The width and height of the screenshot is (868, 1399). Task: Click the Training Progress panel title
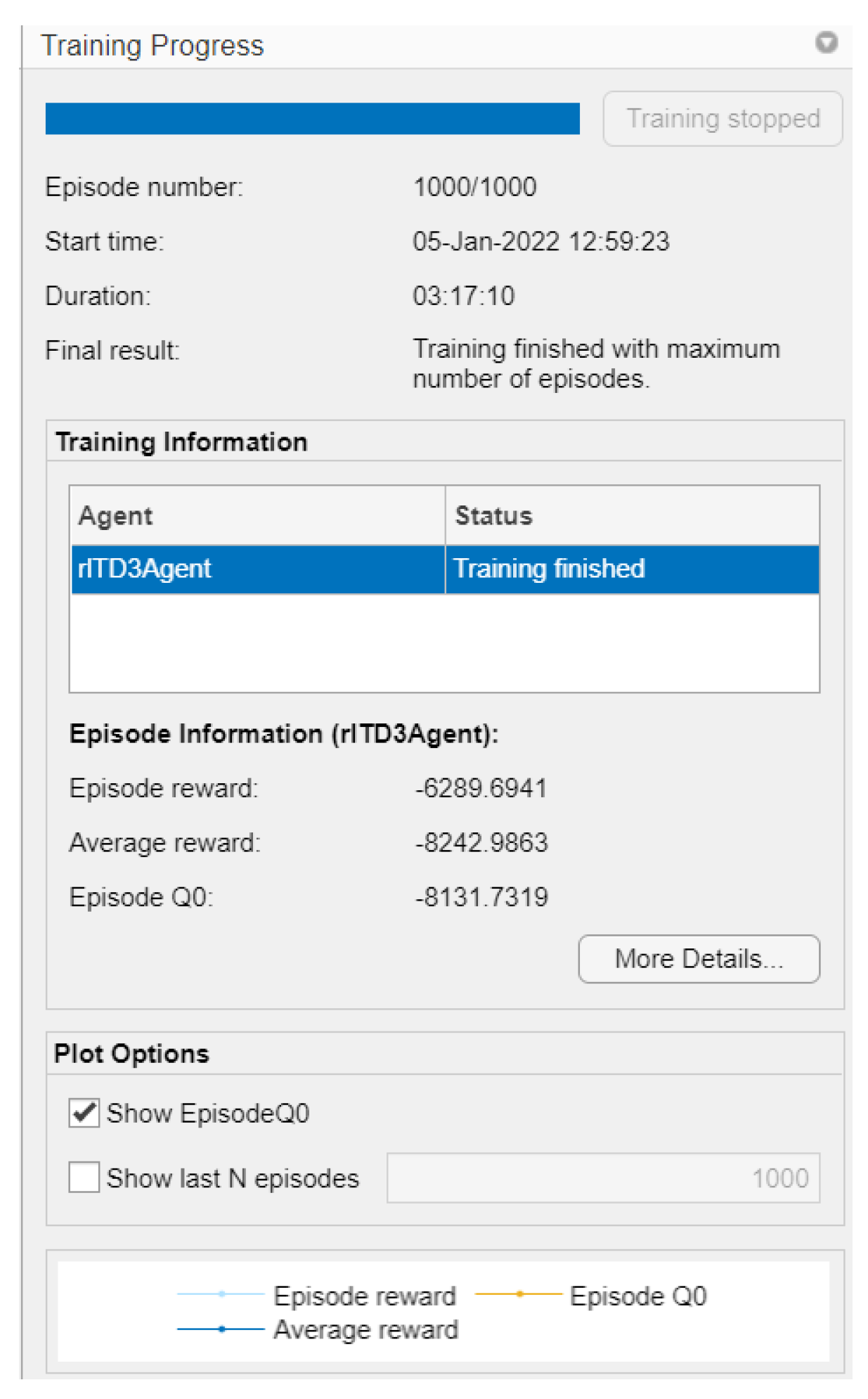[153, 46]
